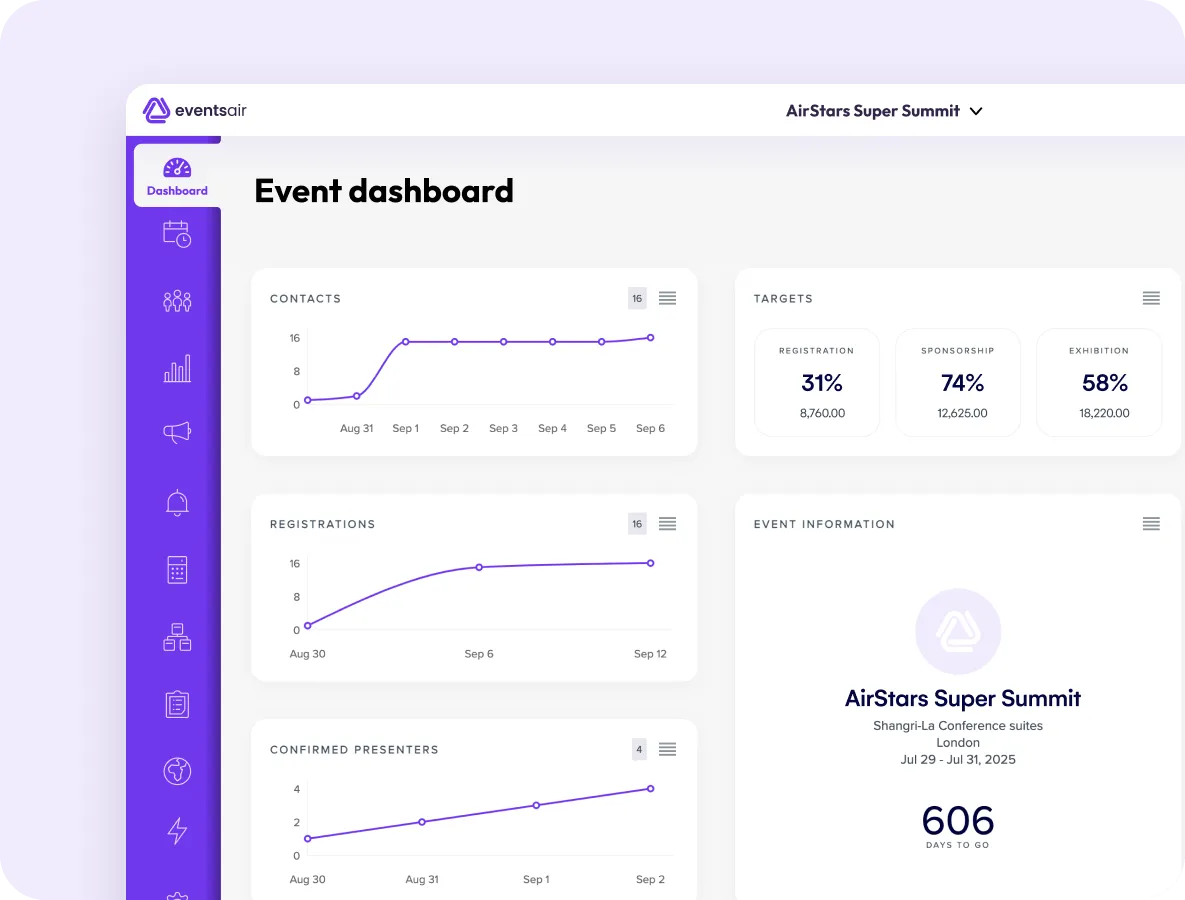Screen dimensions: 1185x900
Task: Select the Registration 31% target card
Action: pyautogui.click(x=817, y=382)
